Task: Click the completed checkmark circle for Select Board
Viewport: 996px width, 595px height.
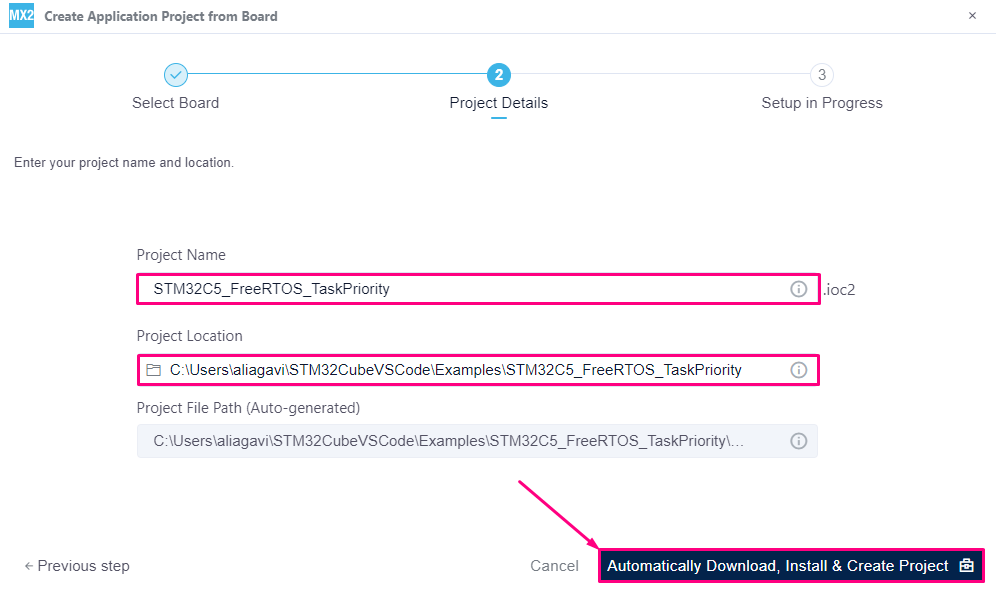Action: [x=176, y=75]
